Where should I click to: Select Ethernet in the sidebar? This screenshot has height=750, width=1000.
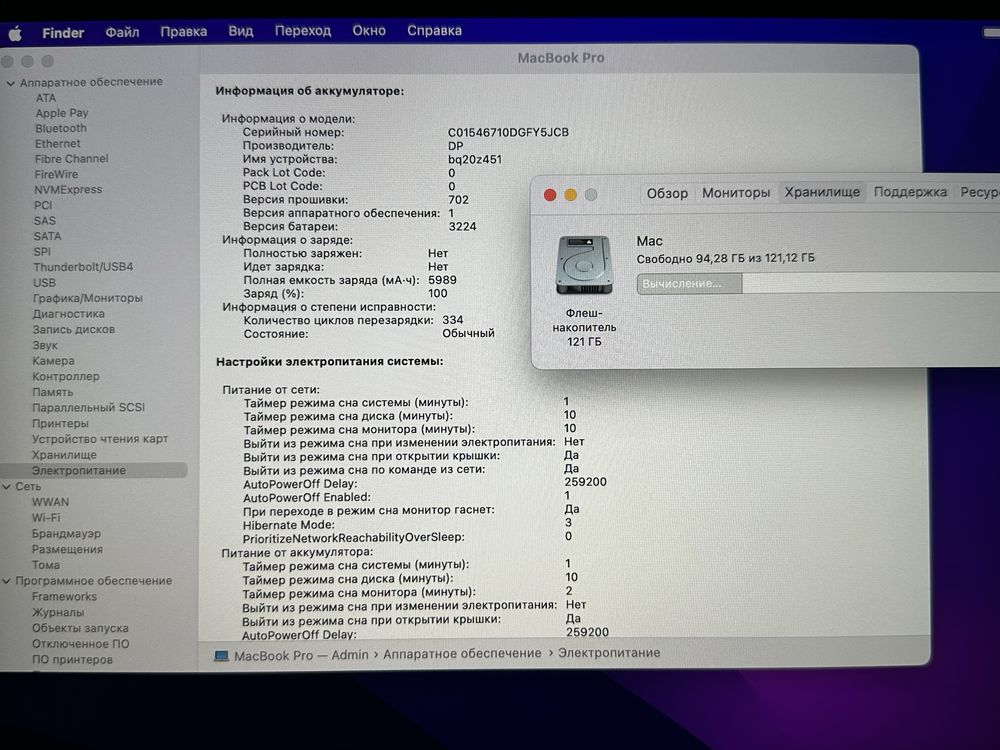pyautogui.click(x=57, y=143)
